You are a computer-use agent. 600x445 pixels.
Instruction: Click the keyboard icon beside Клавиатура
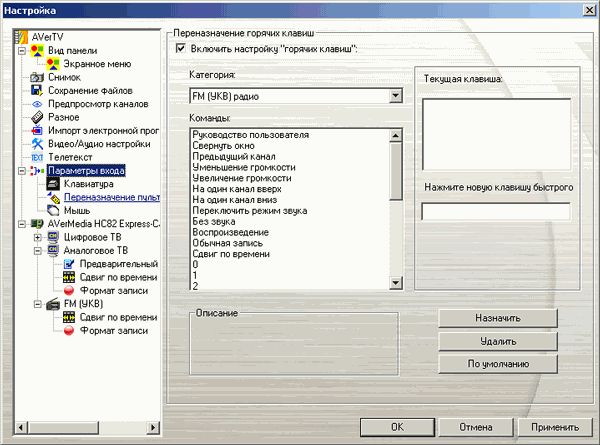click(53, 185)
